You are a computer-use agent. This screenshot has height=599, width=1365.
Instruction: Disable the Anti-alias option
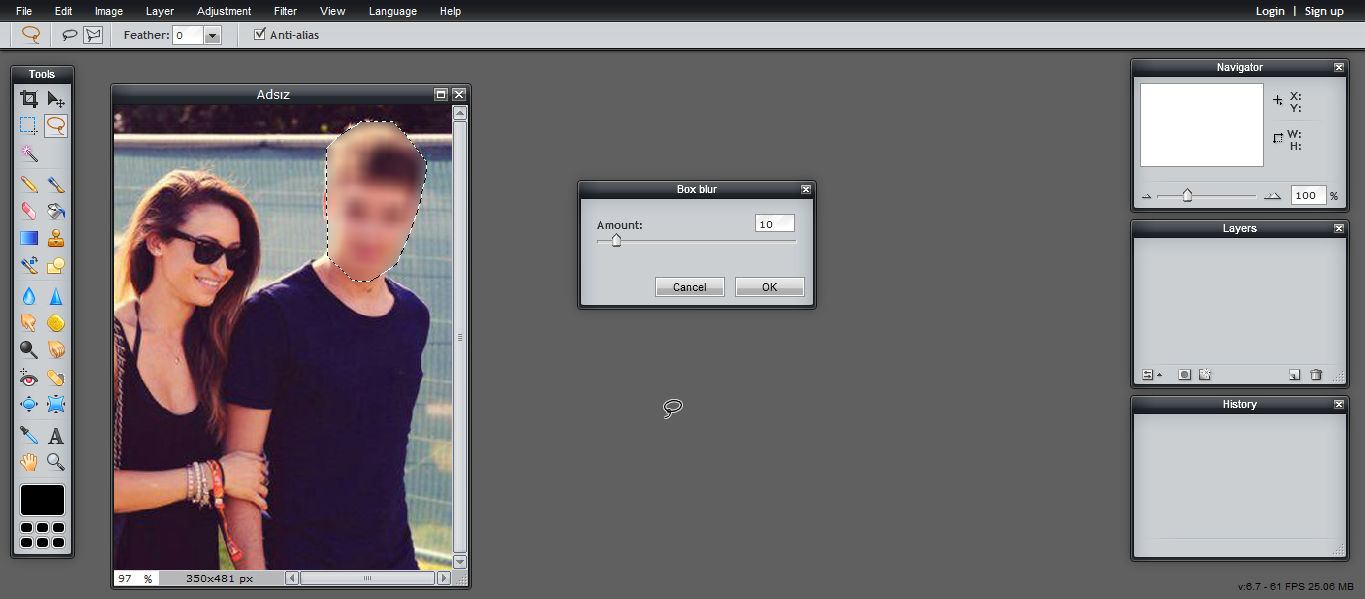click(259, 33)
